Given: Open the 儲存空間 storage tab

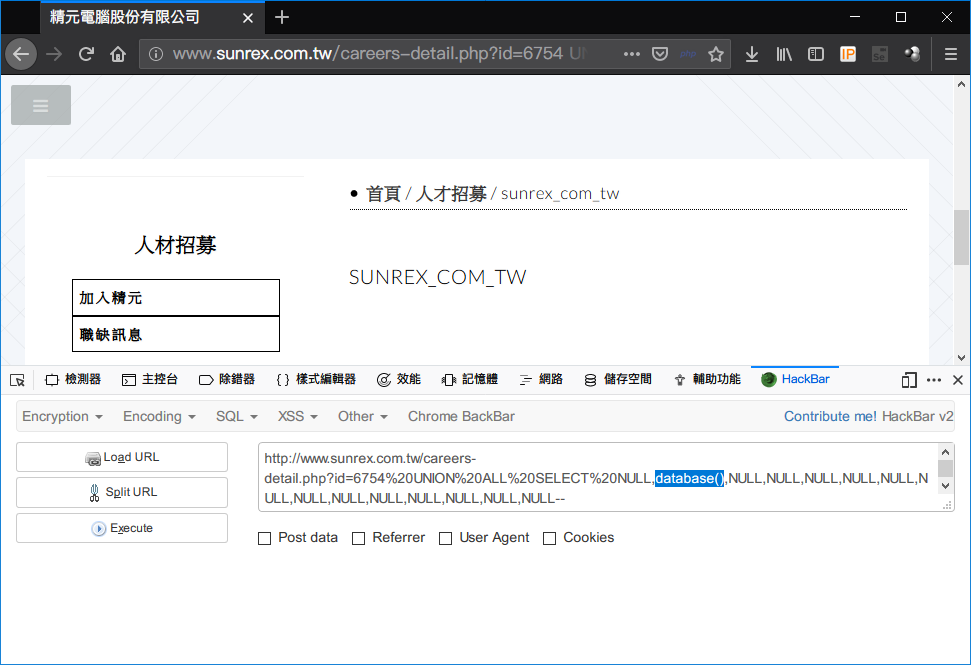Looking at the screenshot, I should click(x=618, y=380).
